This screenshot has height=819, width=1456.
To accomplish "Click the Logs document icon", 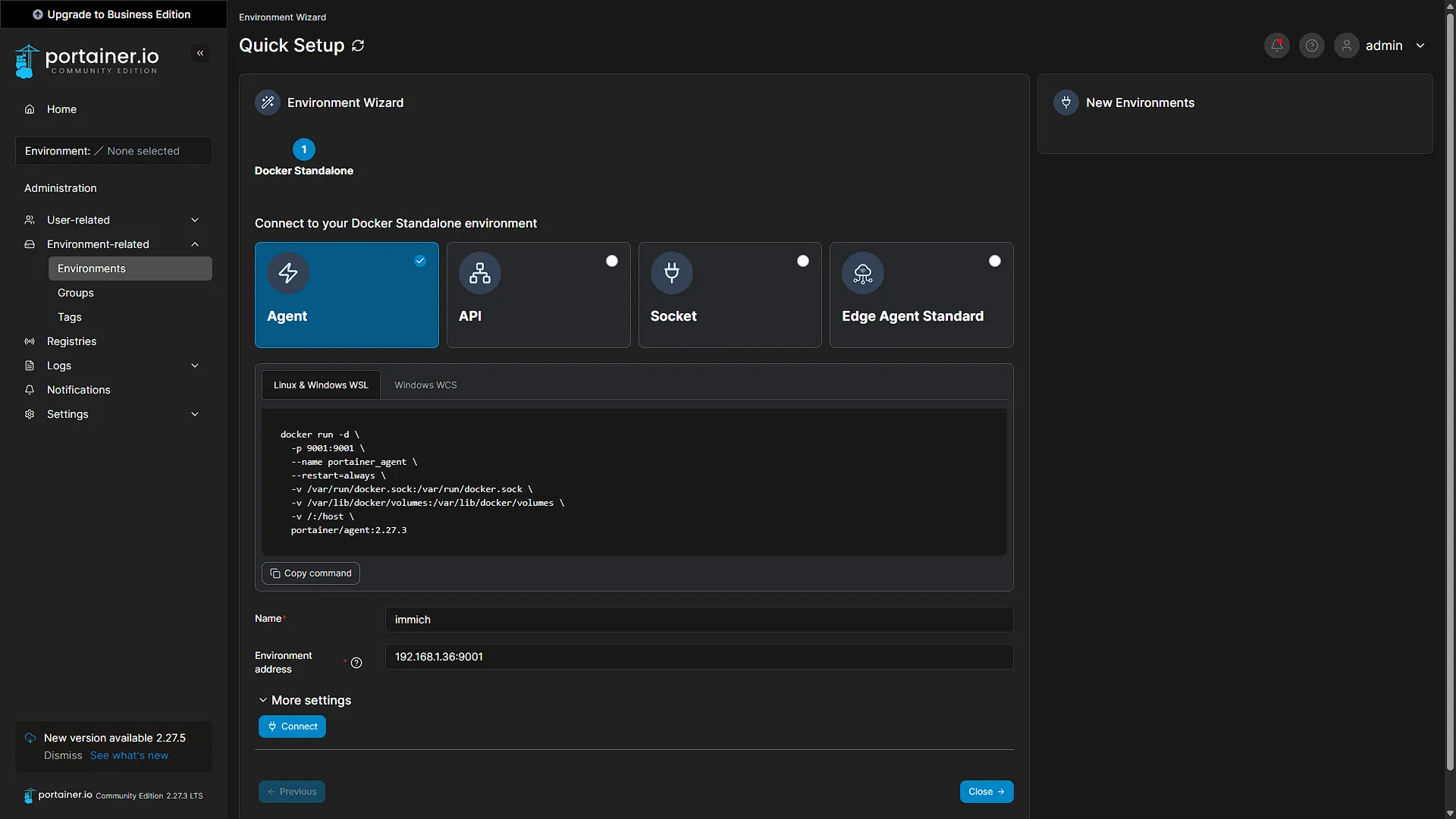I will [30, 366].
